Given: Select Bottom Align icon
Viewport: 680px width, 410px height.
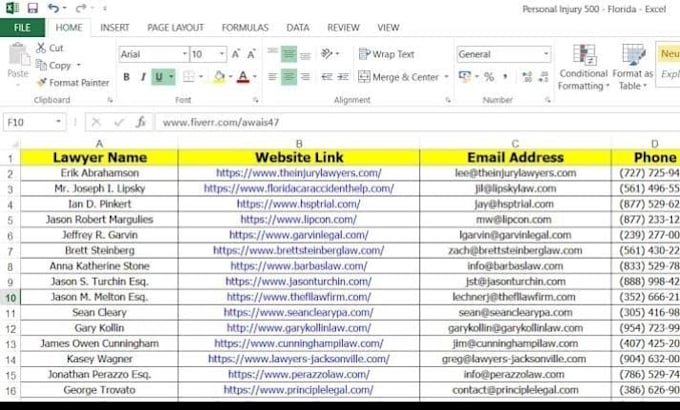Looking at the screenshot, I should 305,54.
